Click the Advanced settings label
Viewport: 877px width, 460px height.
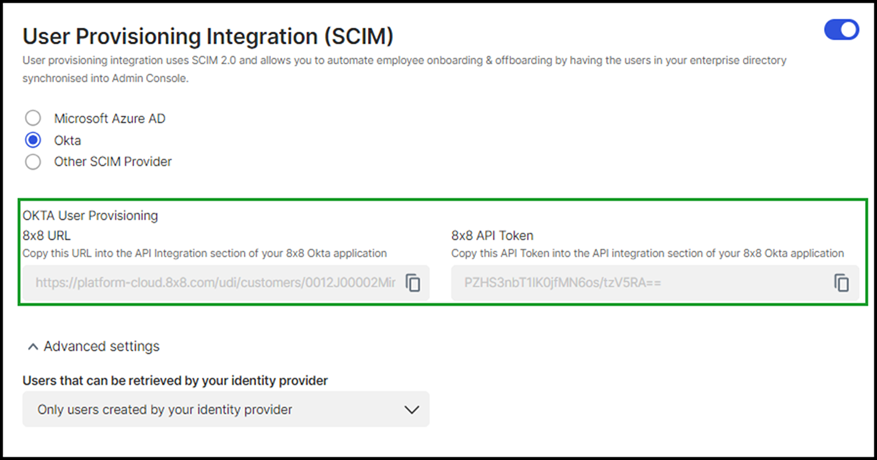point(101,346)
